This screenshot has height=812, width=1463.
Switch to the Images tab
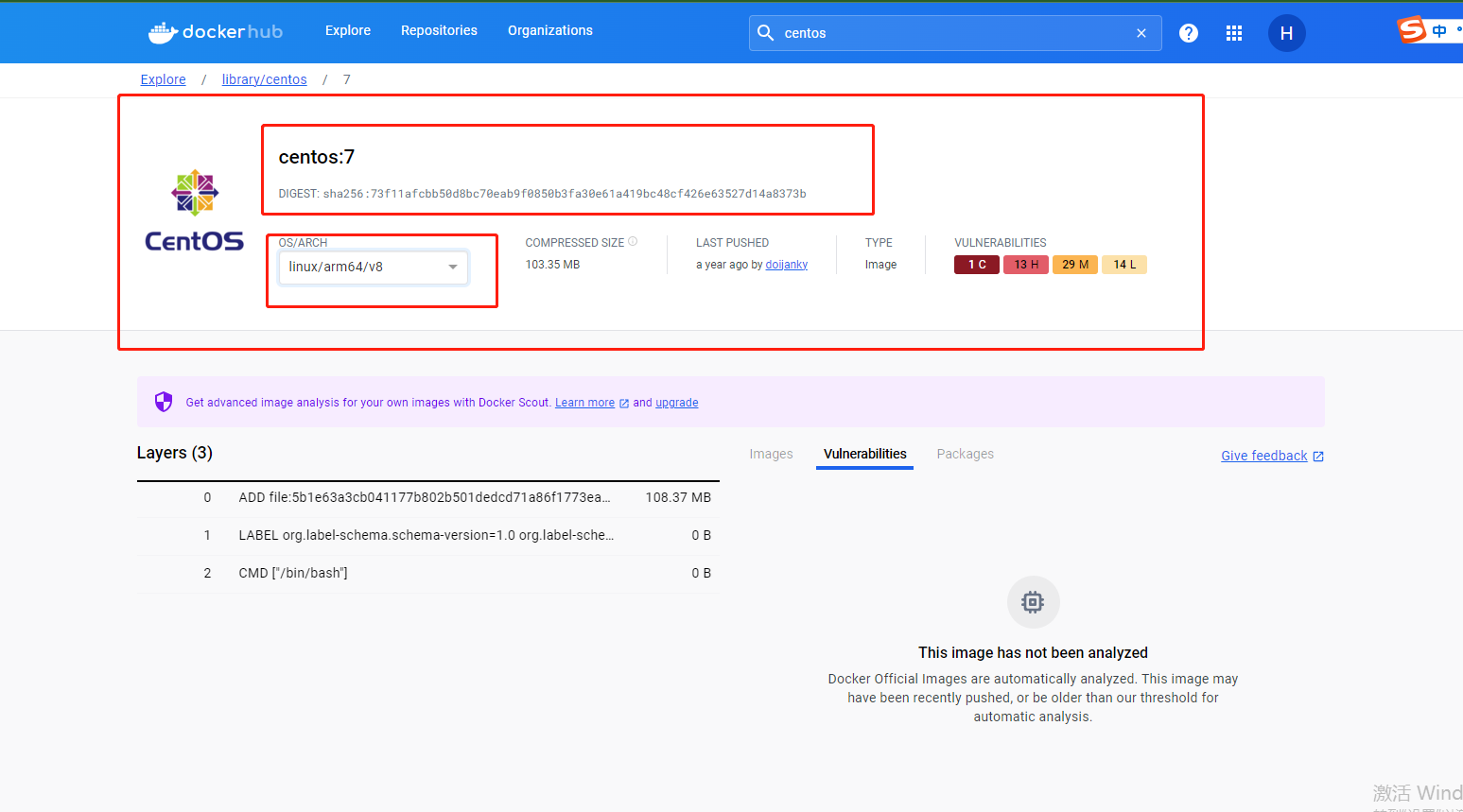(x=772, y=454)
